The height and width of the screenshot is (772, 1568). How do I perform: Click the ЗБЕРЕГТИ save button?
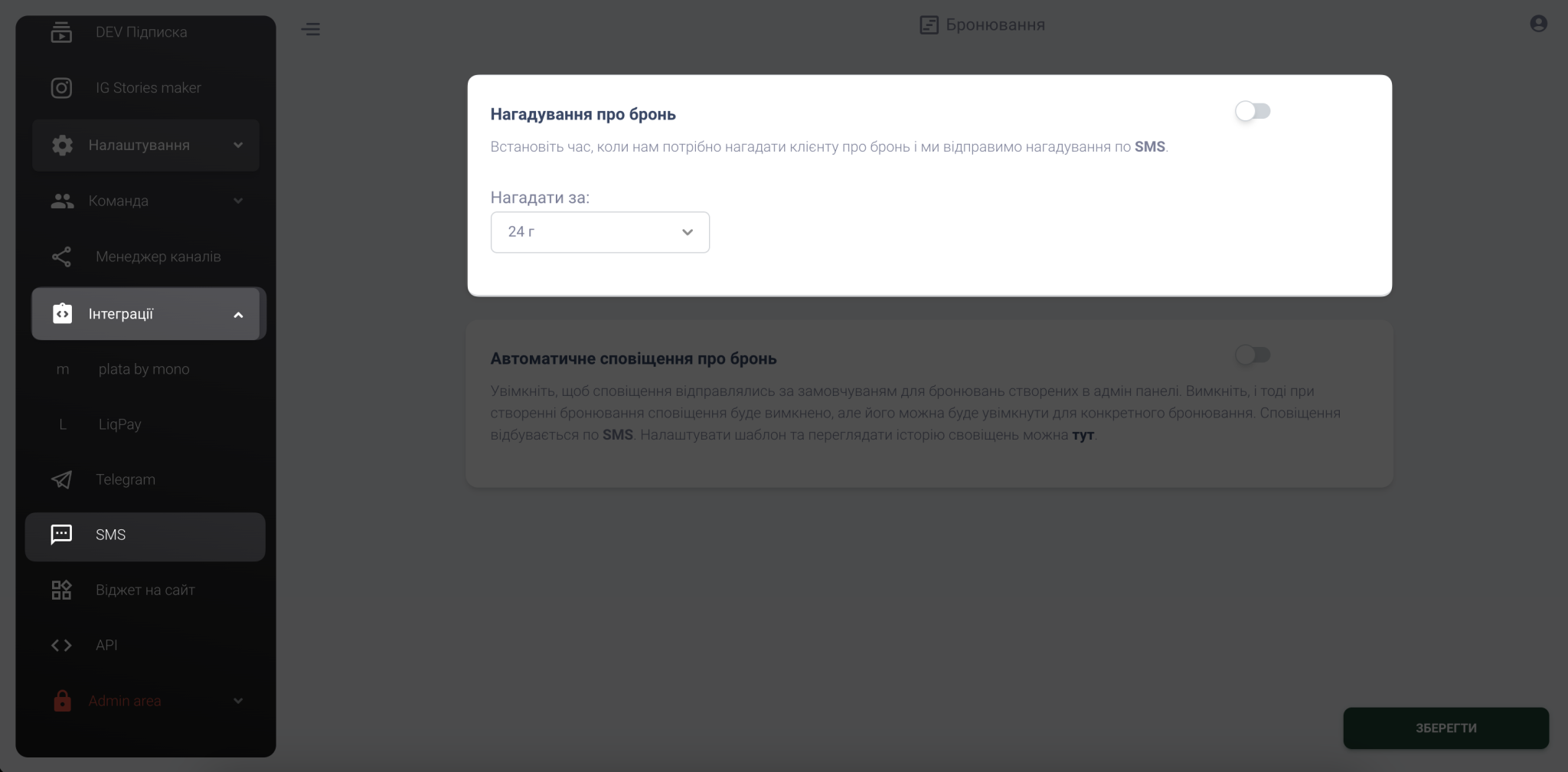click(1445, 728)
